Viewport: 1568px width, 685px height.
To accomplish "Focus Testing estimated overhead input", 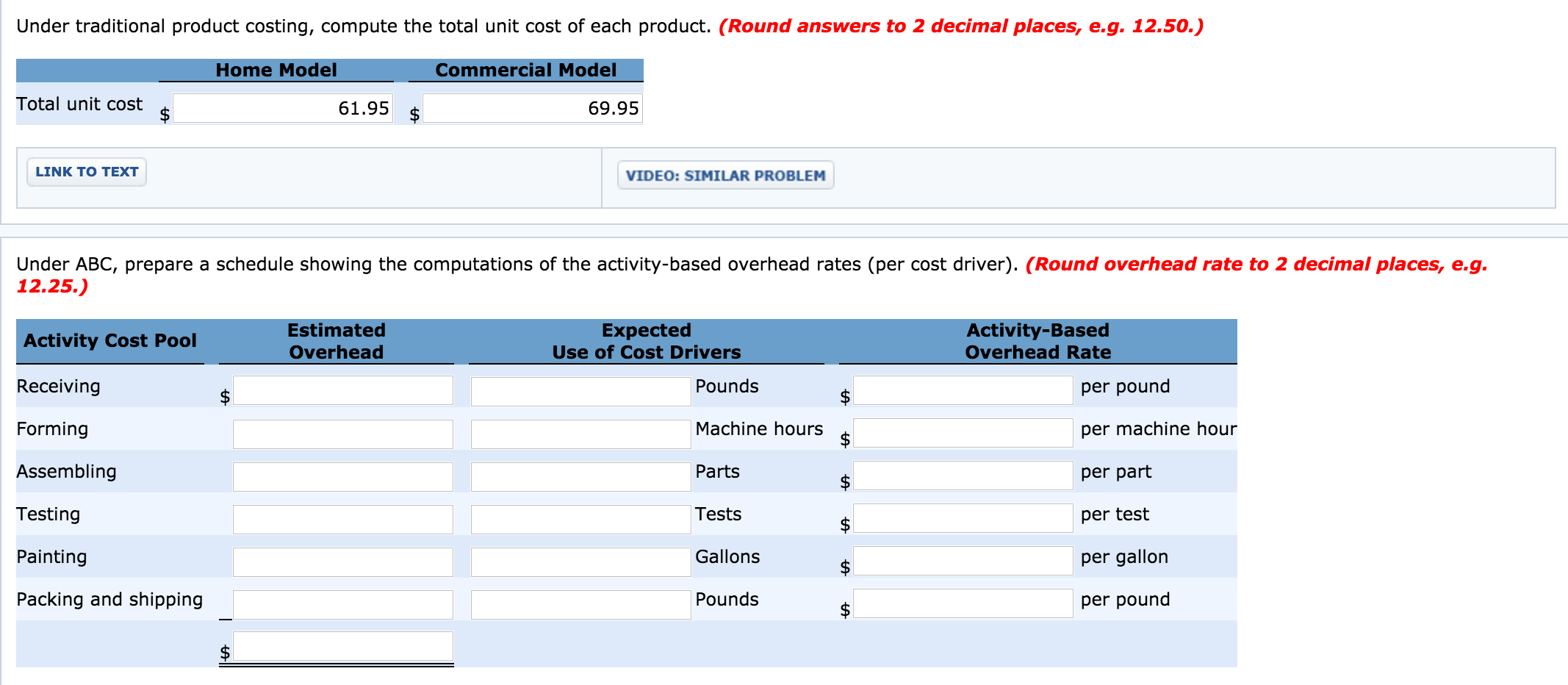I will (x=342, y=519).
